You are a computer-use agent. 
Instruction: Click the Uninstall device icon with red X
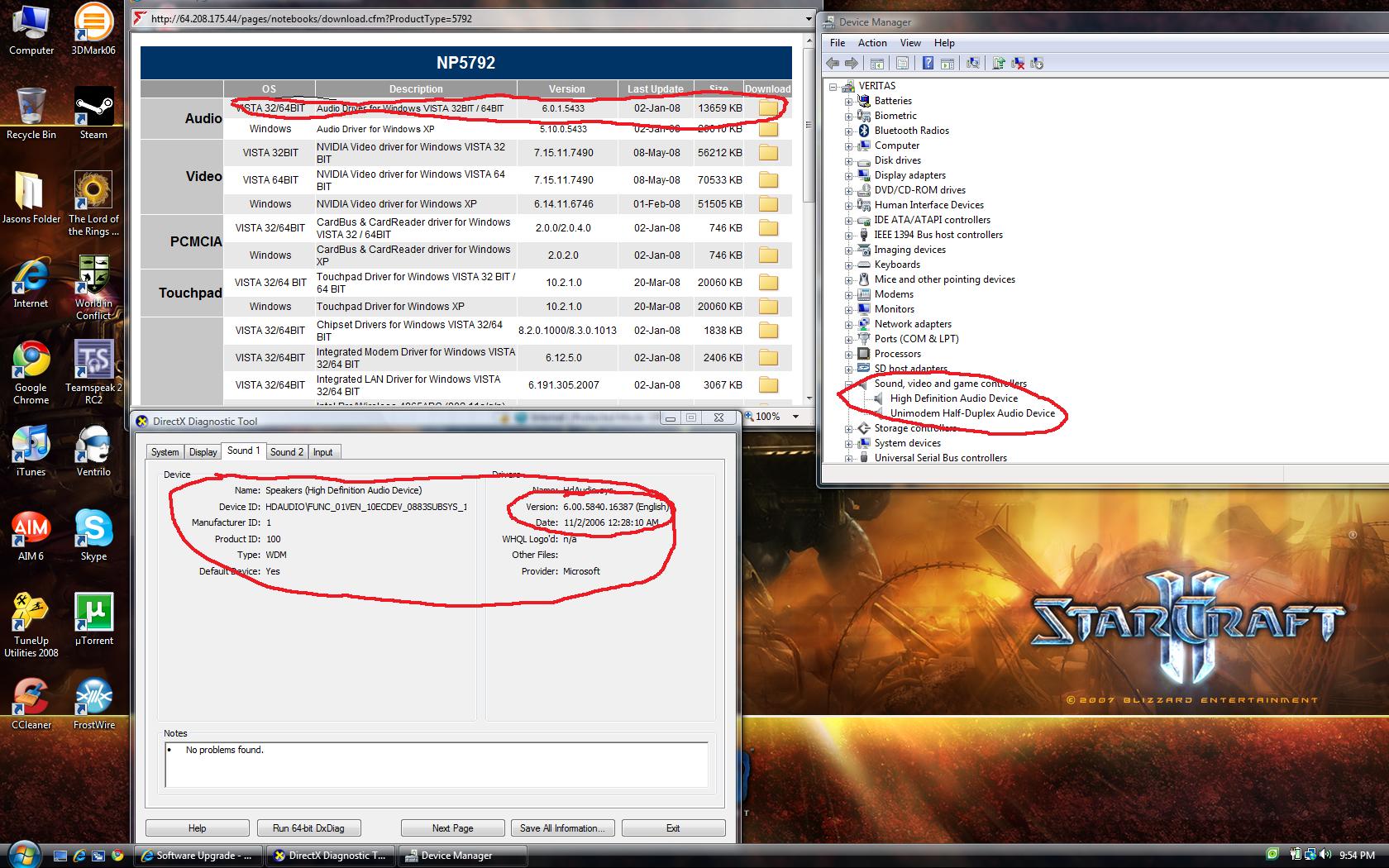(1018, 63)
